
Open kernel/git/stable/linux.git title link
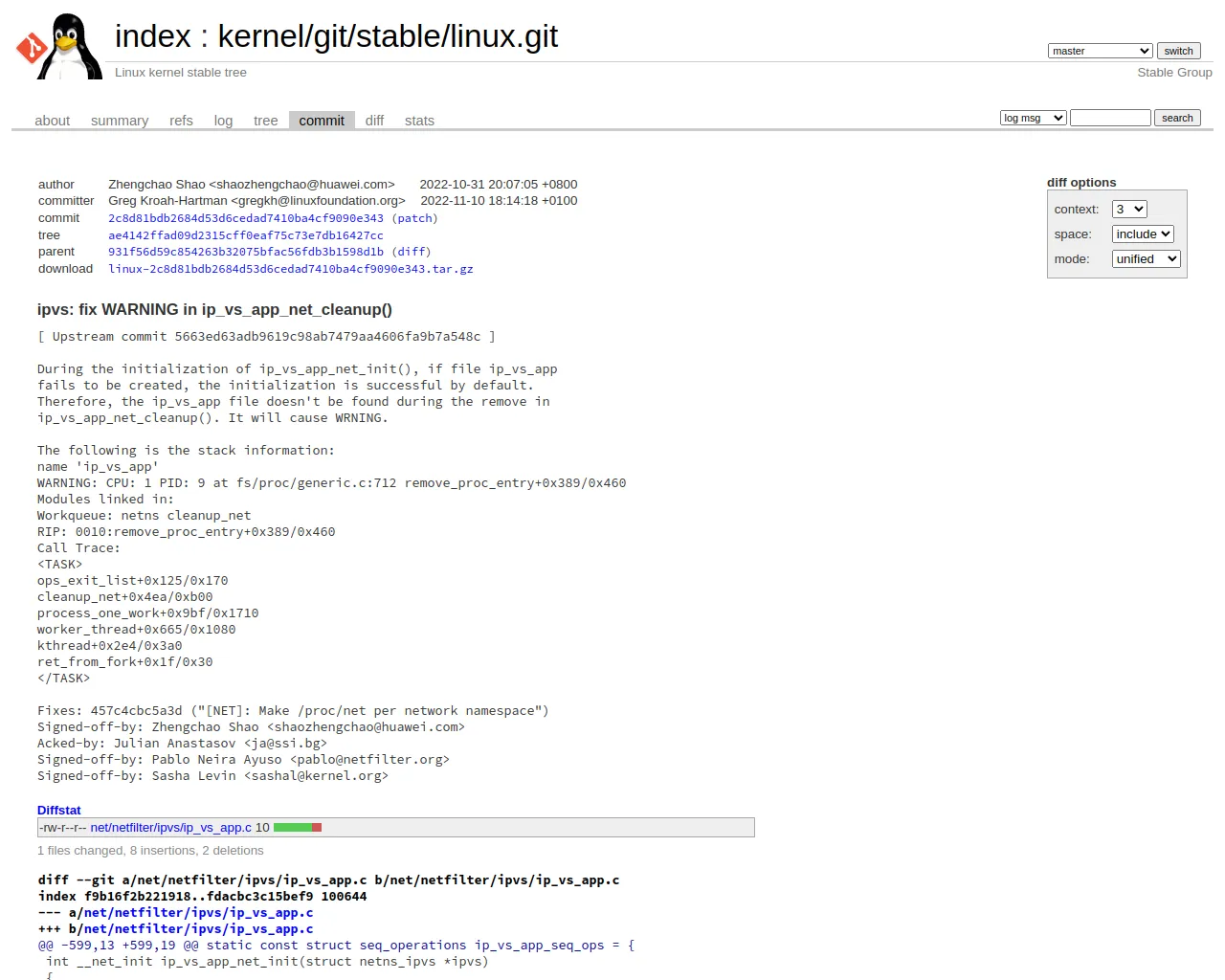click(388, 36)
